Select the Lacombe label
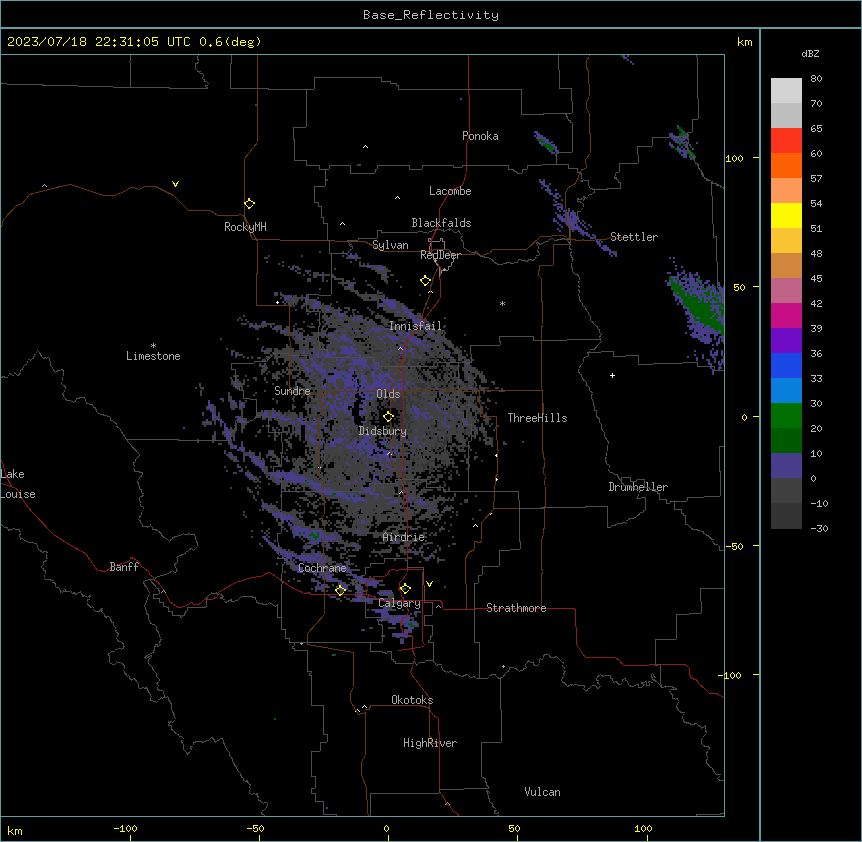The width and height of the screenshot is (862, 842). click(x=450, y=191)
